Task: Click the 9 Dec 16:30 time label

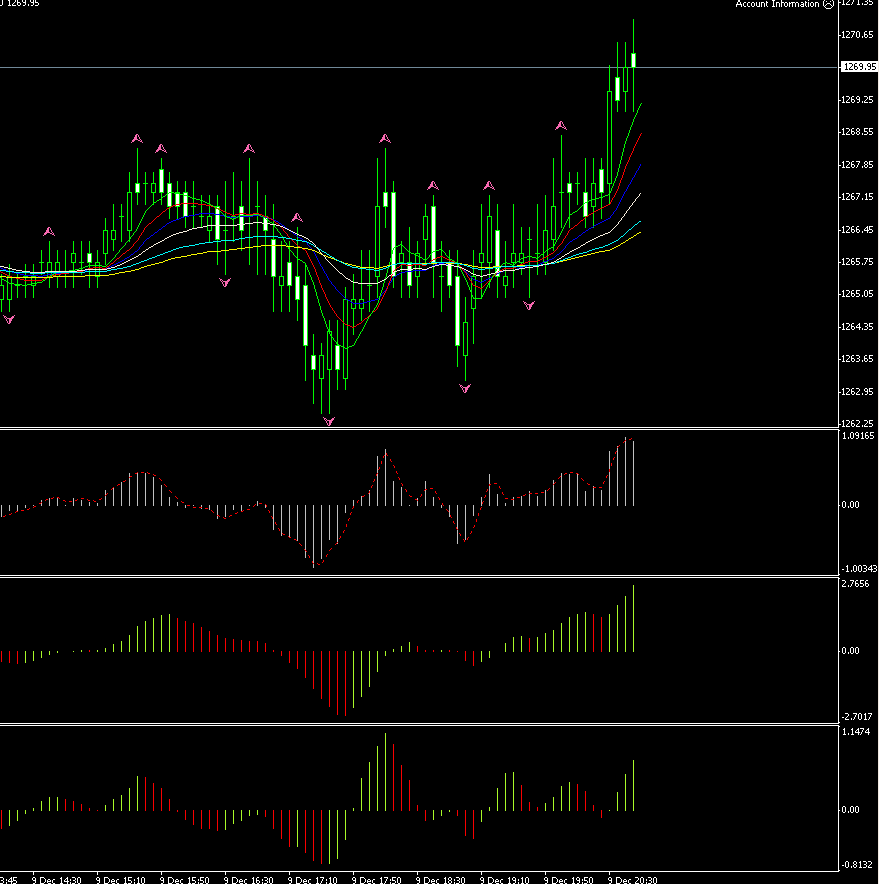Action: (249, 879)
